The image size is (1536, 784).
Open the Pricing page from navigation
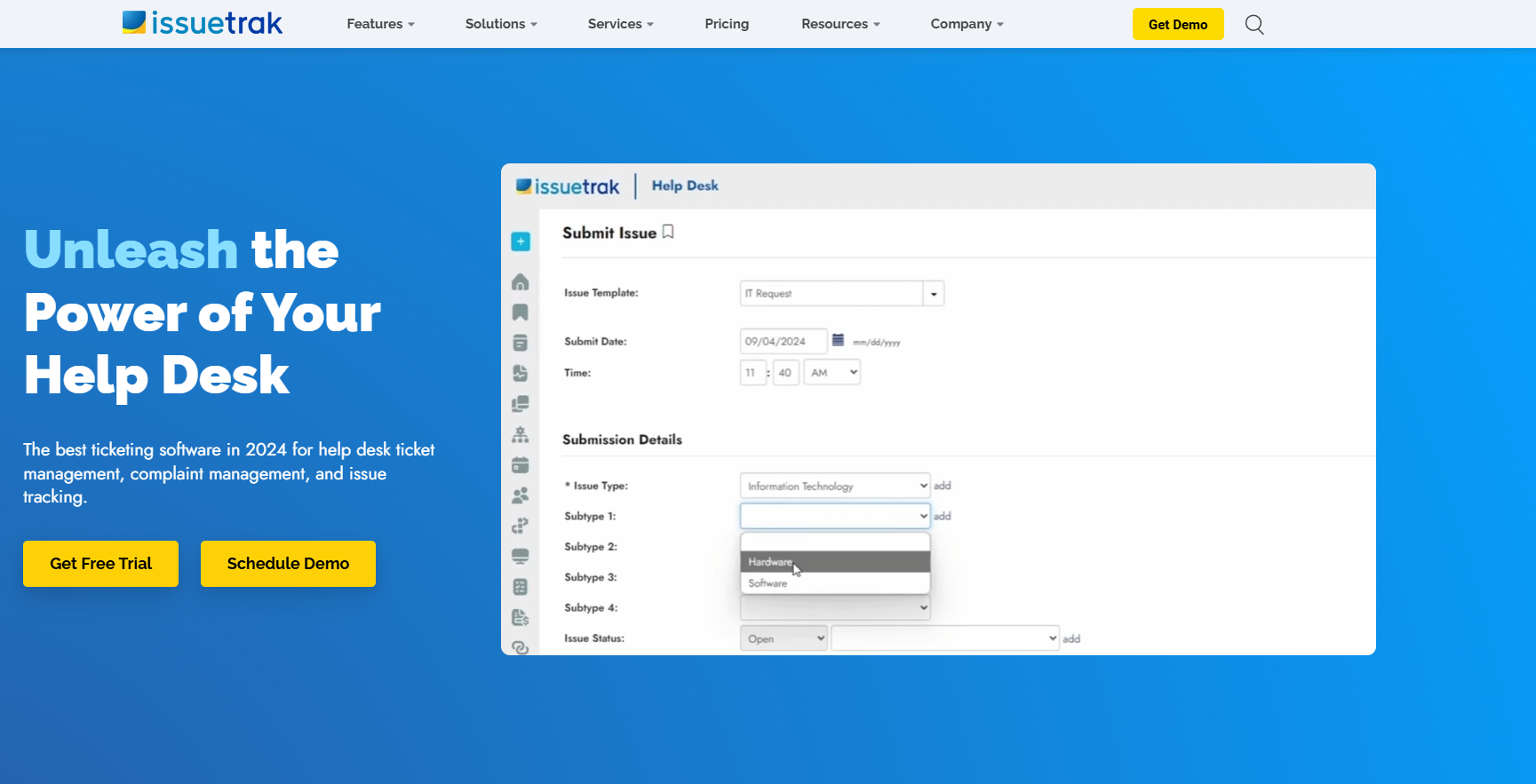pos(726,24)
